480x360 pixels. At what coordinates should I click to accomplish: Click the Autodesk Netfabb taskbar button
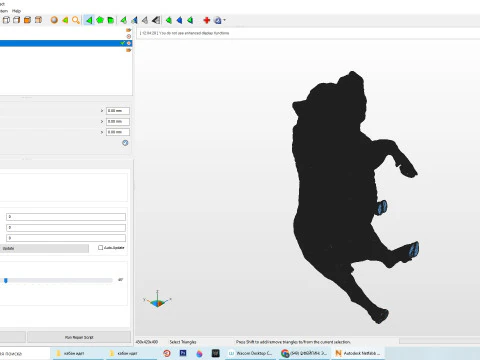click(358, 353)
